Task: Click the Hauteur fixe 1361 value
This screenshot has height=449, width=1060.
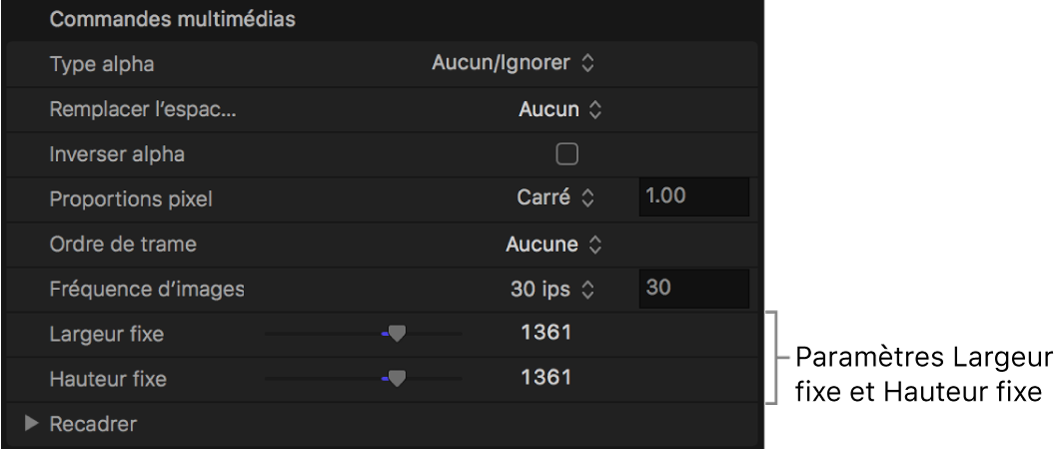Action: tap(546, 378)
